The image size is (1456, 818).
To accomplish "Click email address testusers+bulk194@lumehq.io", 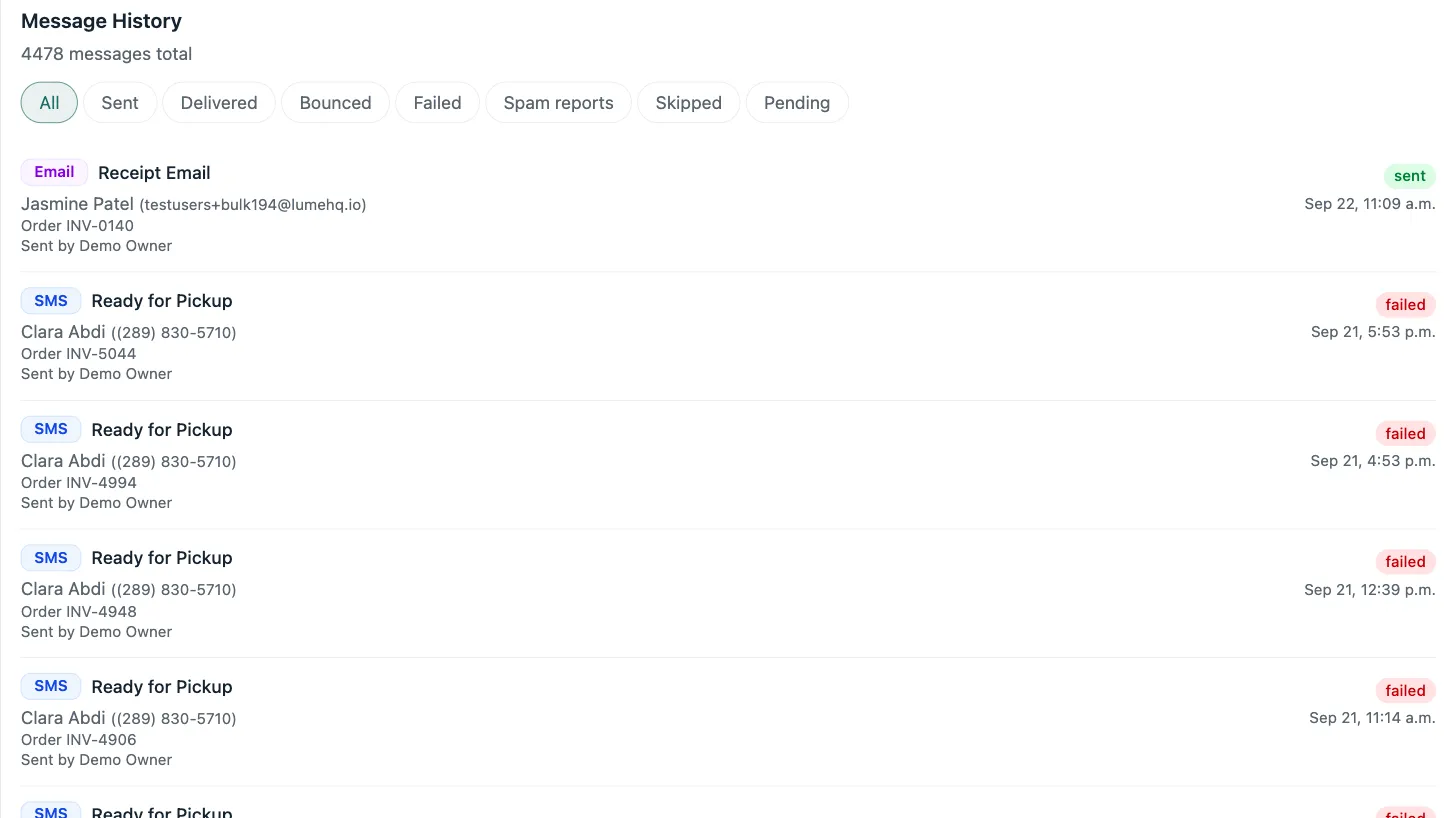I will tap(253, 205).
